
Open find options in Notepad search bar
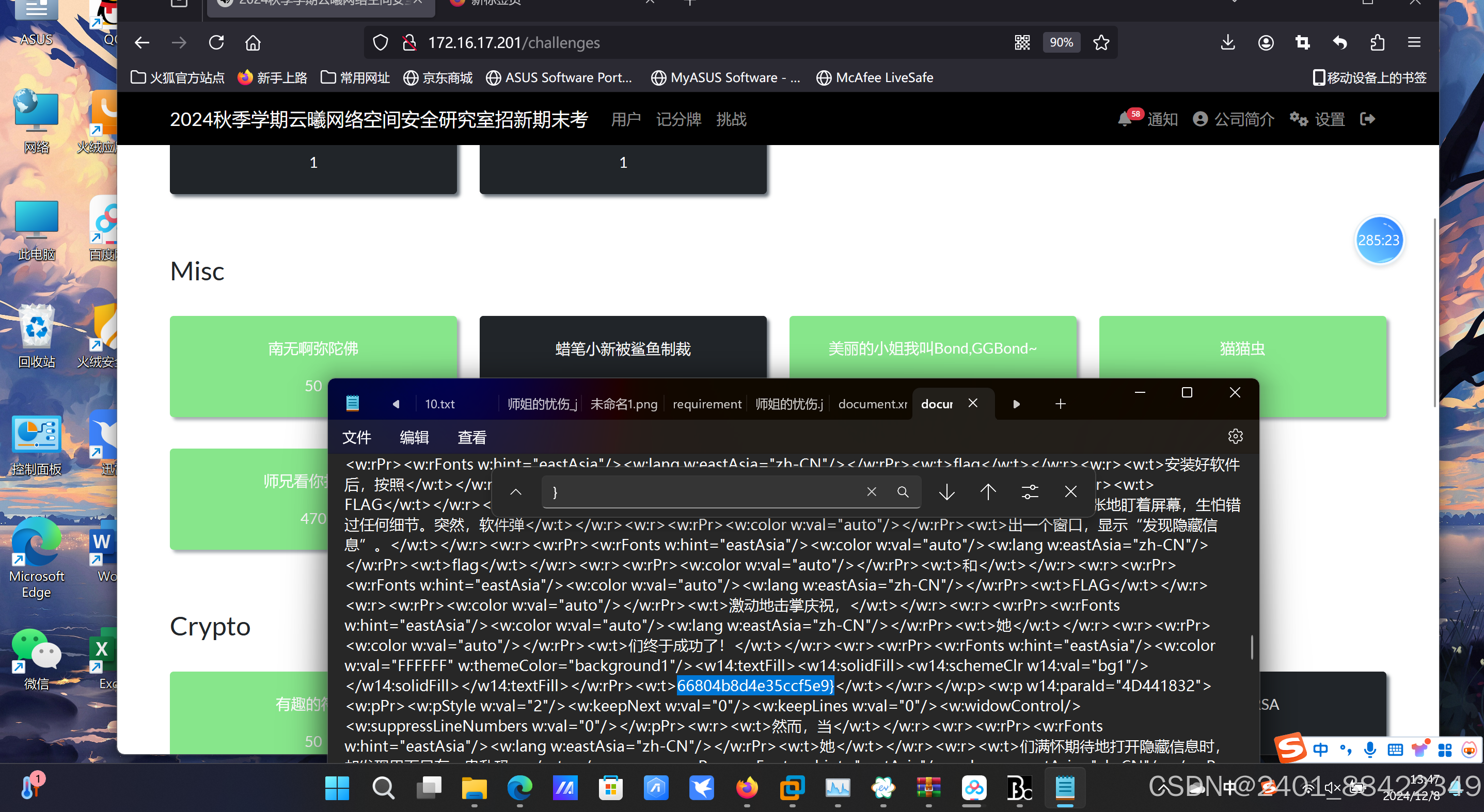coord(1030,492)
